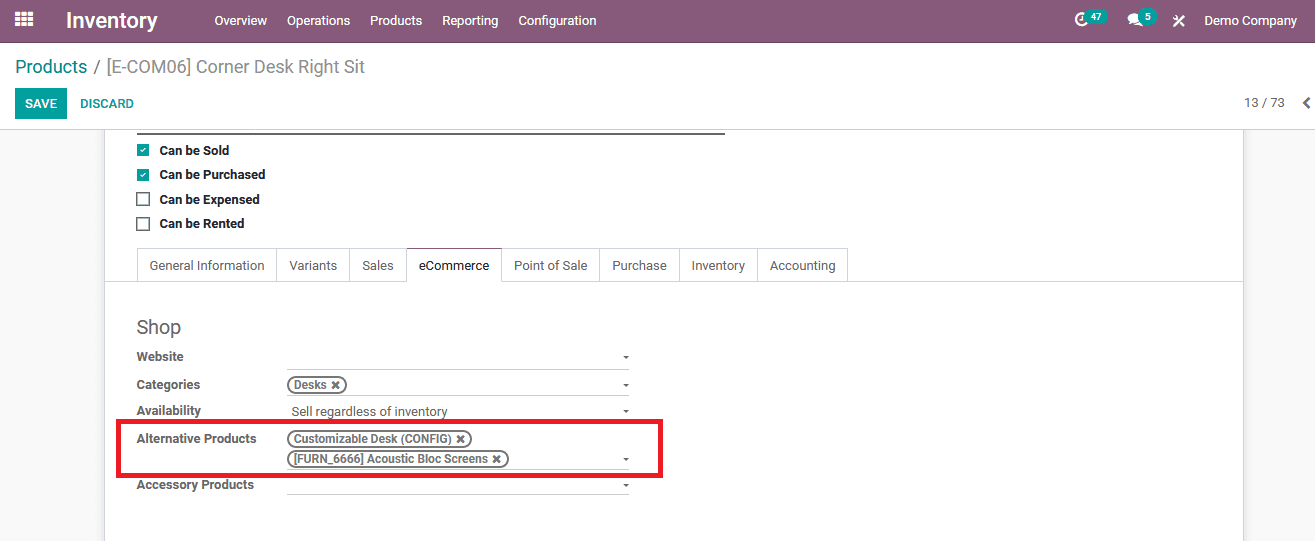Screen dimensions: 1315x541
Task: Open the Demo Company switcher
Action: tap(1250, 20)
